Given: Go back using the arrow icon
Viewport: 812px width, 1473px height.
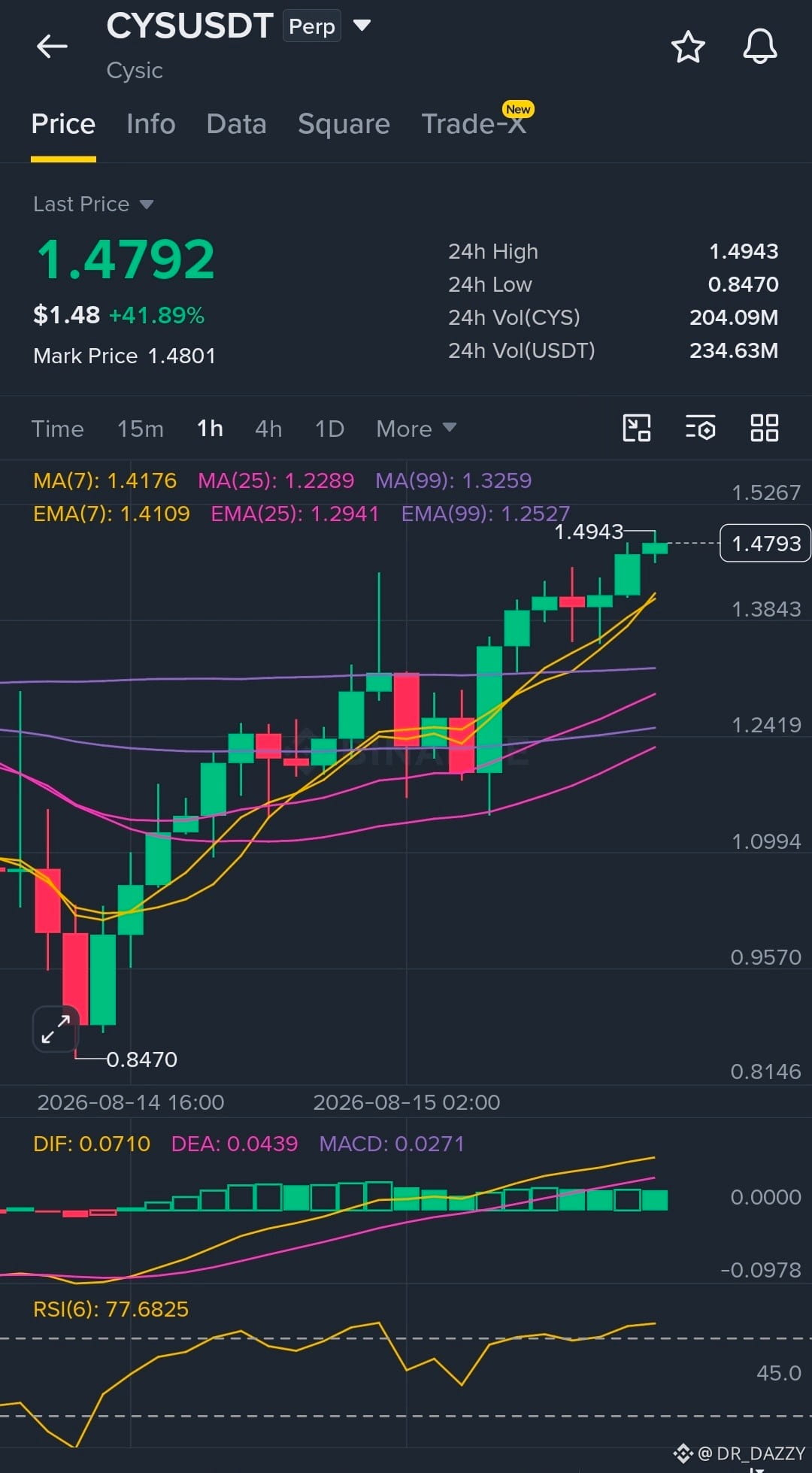Looking at the screenshot, I should [x=52, y=47].
